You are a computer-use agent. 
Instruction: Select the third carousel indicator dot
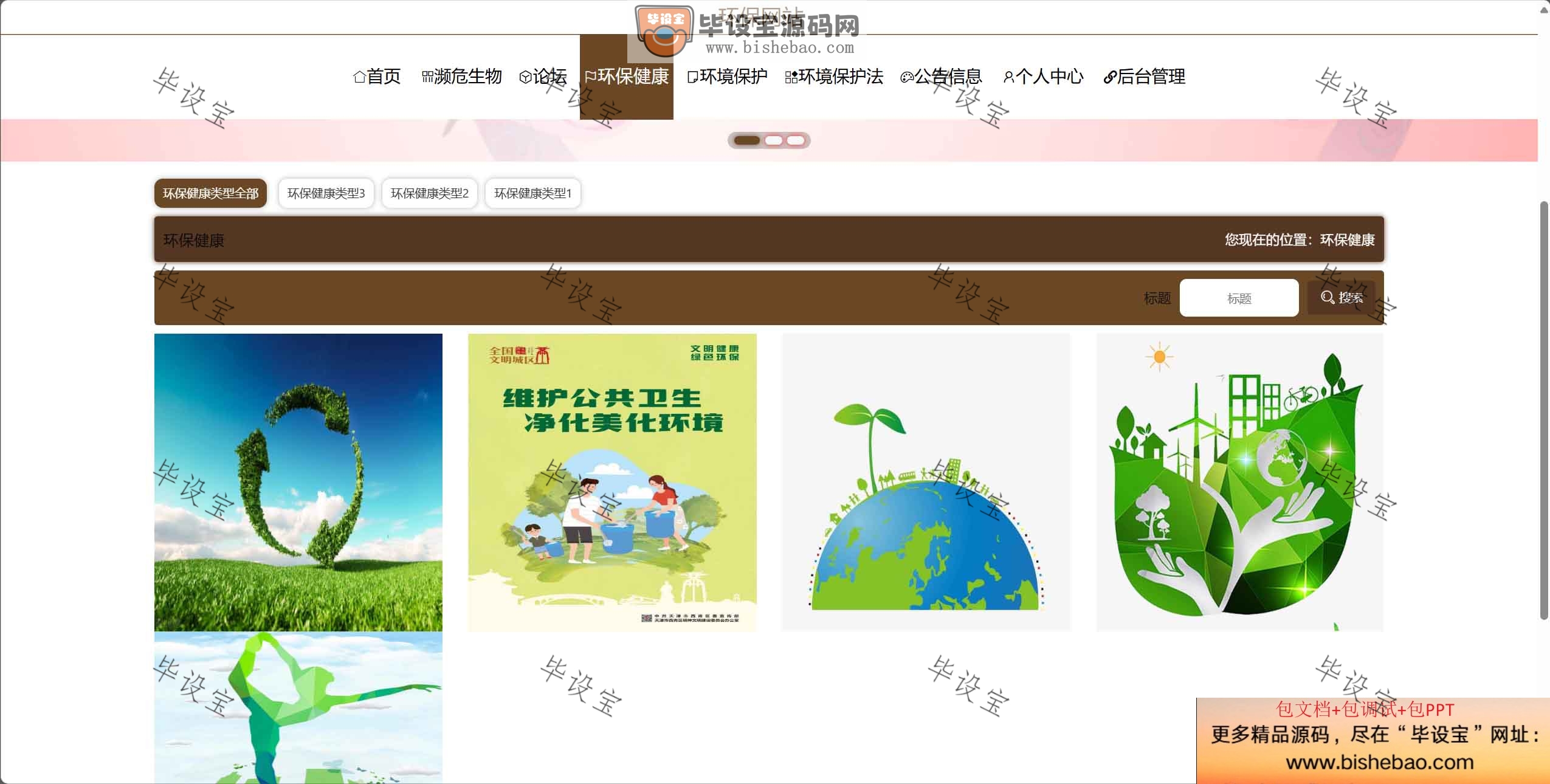[x=796, y=140]
